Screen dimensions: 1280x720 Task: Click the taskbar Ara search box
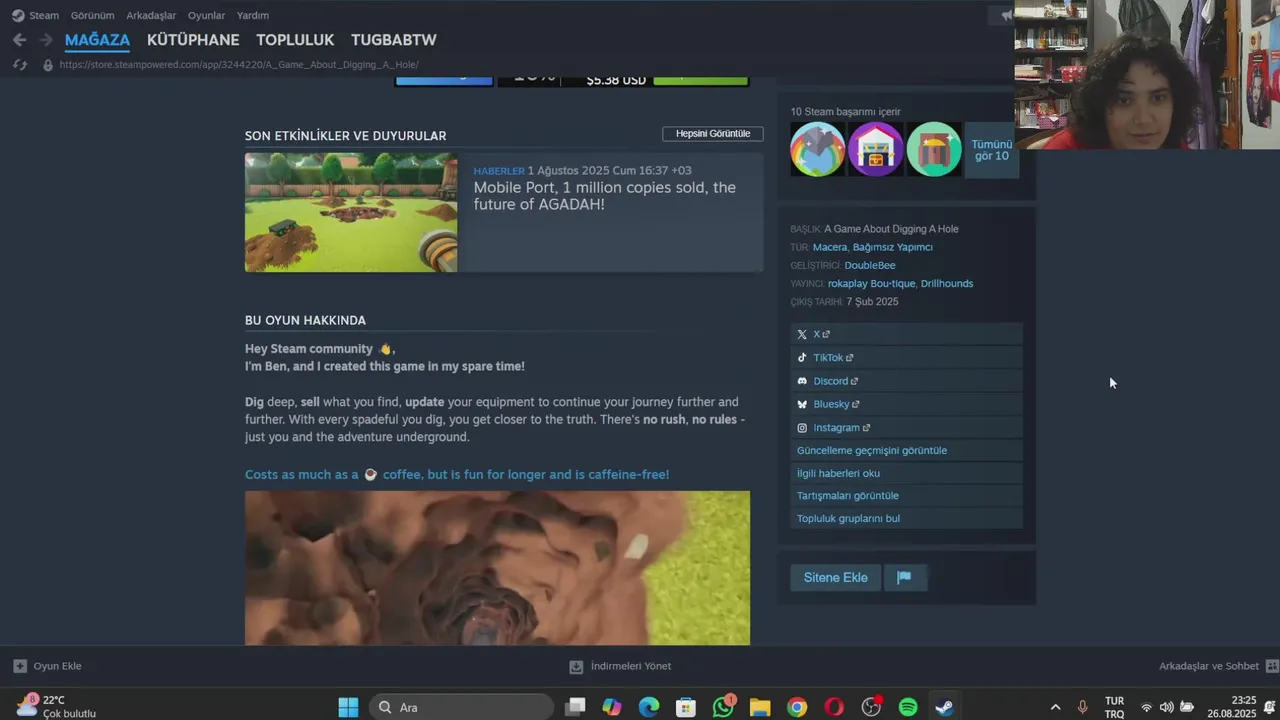click(461, 707)
